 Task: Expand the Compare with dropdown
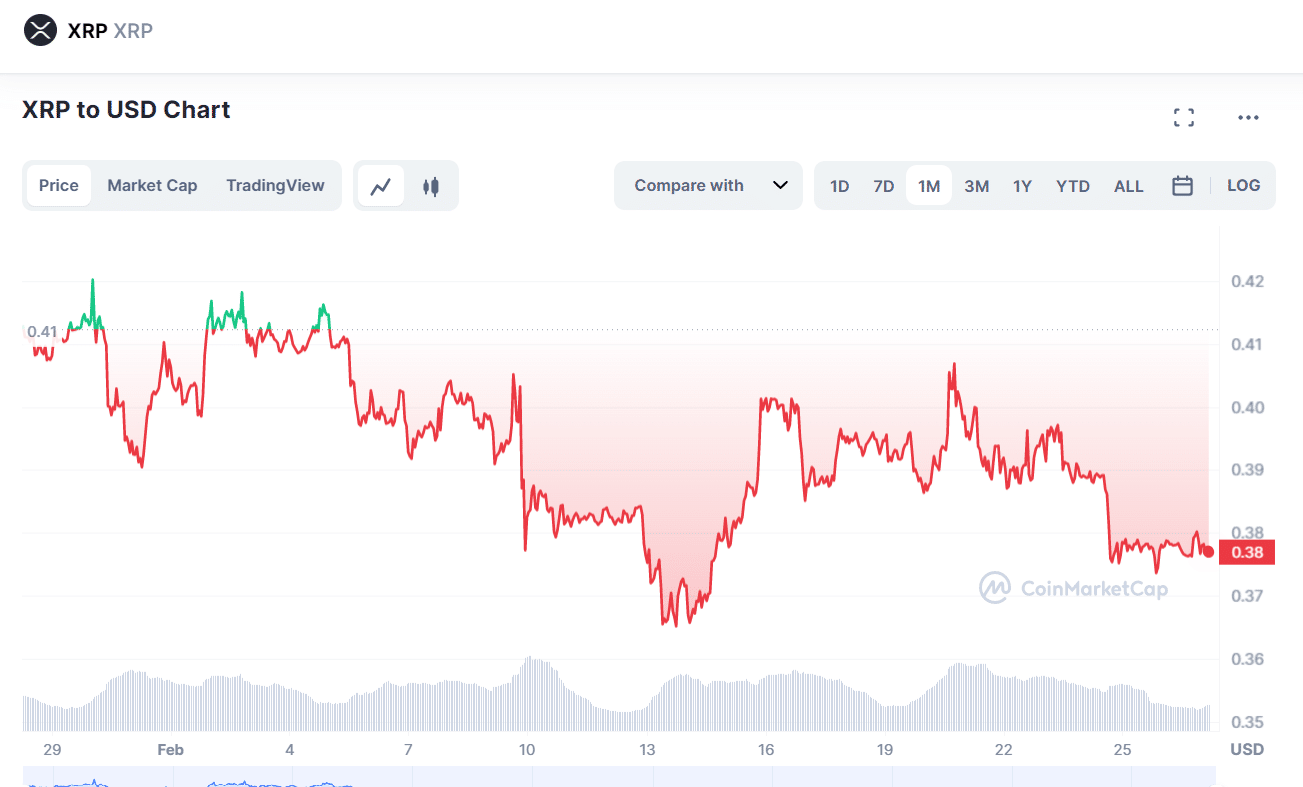point(708,186)
